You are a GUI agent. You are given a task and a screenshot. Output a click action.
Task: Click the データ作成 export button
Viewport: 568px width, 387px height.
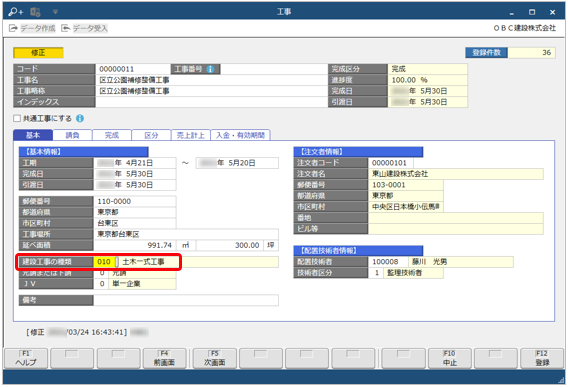click(32, 28)
